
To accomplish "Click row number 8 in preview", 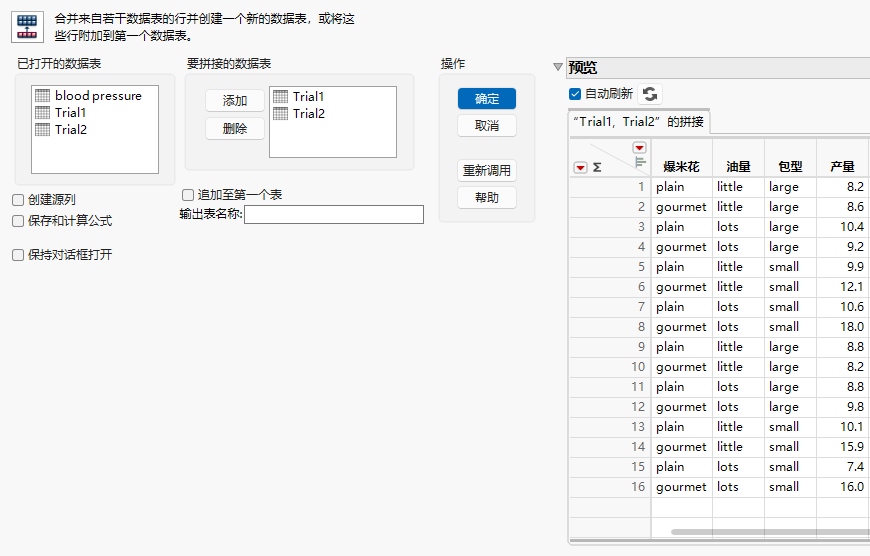I will coord(610,327).
